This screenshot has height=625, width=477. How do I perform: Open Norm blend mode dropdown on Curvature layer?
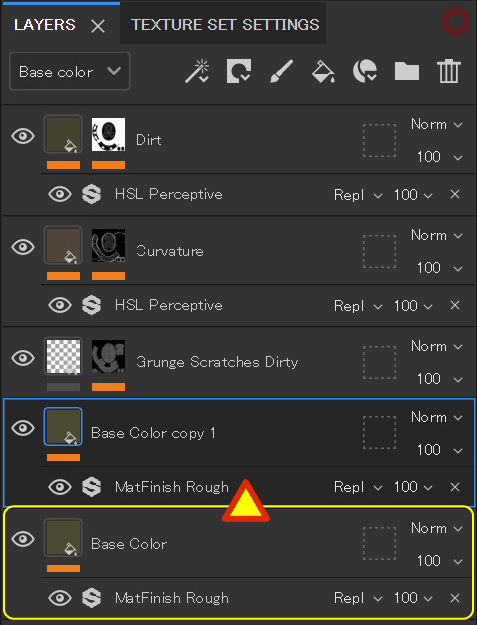437,236
